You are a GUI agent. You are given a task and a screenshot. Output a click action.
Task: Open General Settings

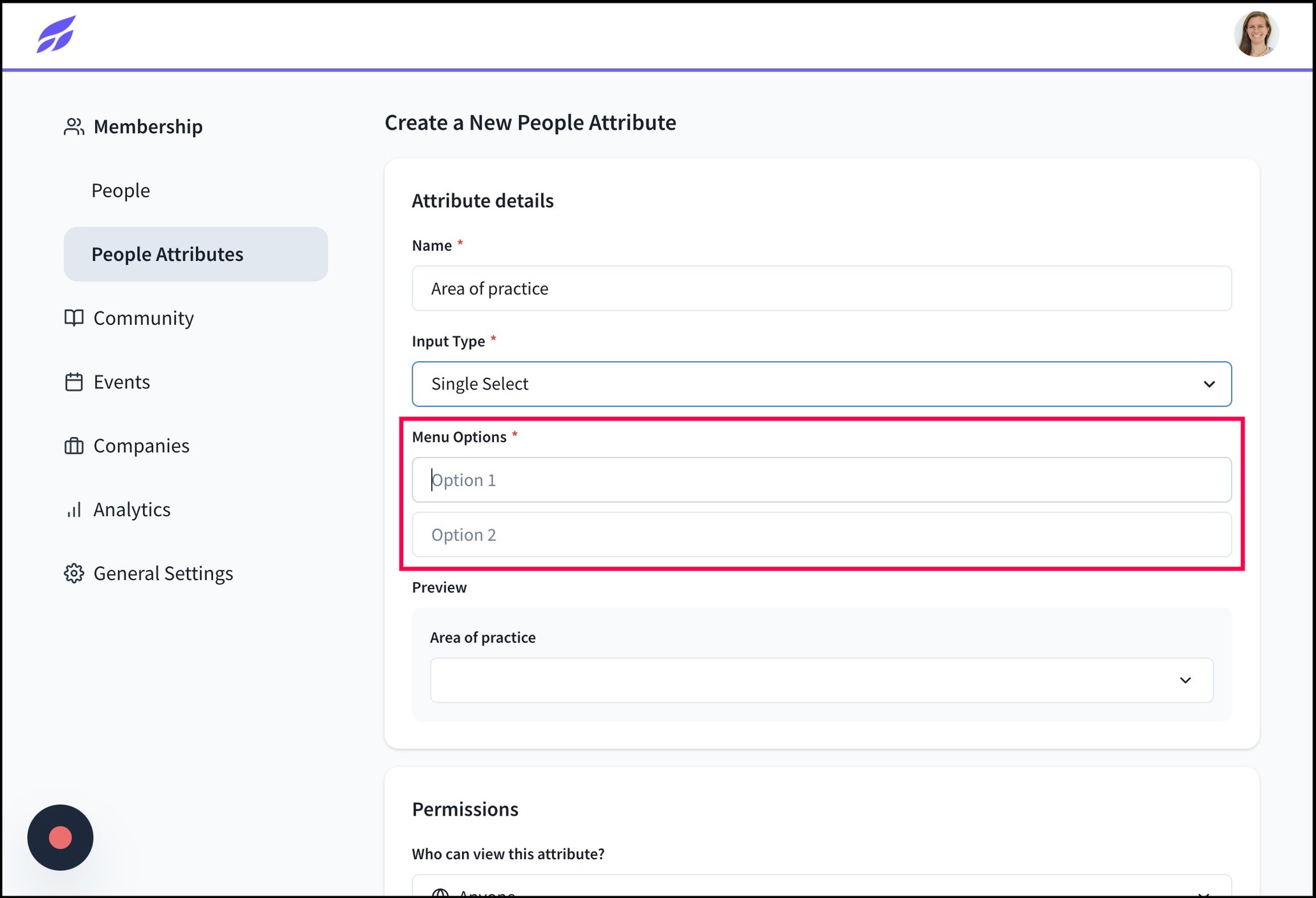(163, 573)
